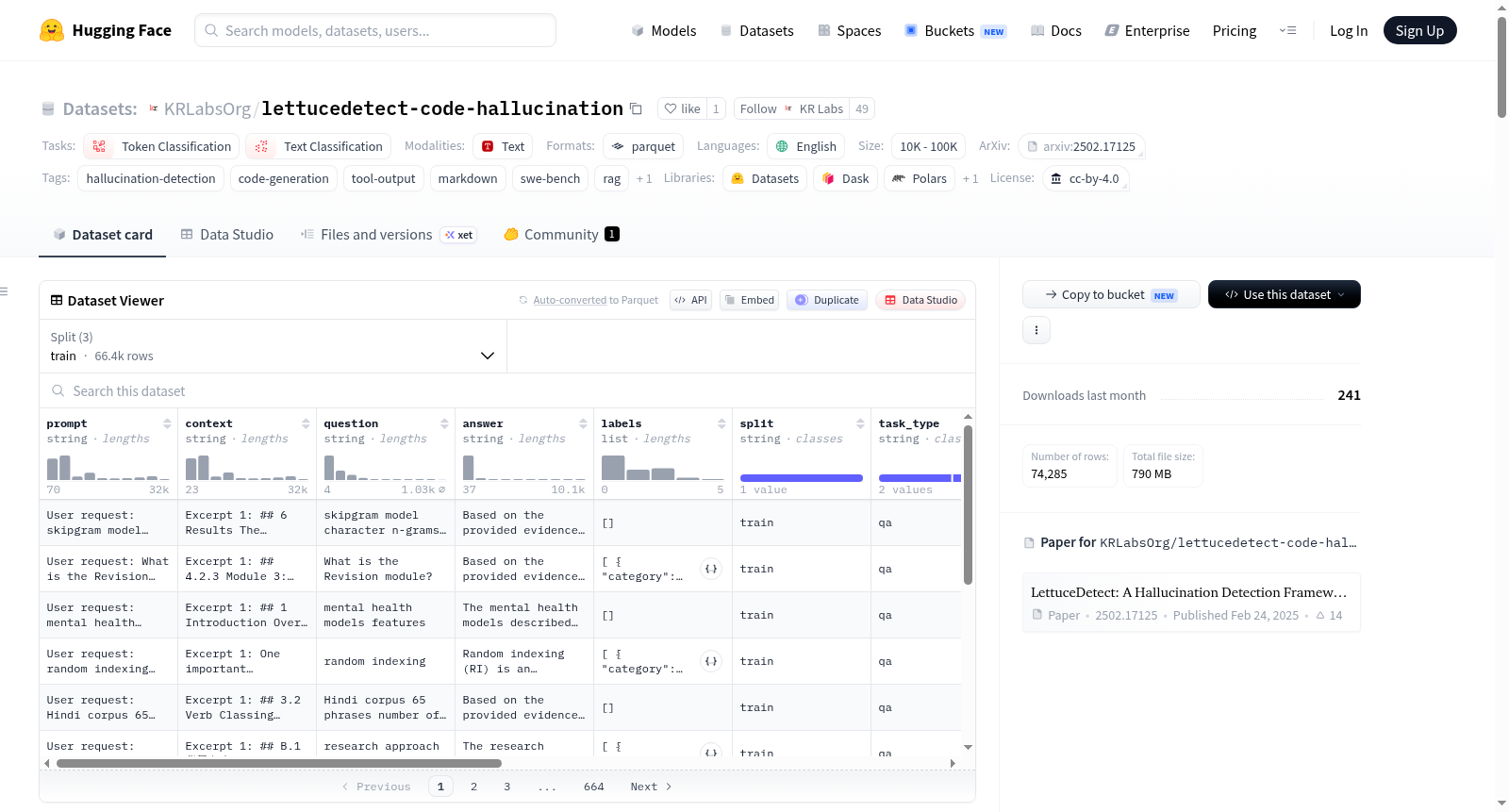
Task: Toggle the left sidebar handle icon
Action: tap(4, 291)
